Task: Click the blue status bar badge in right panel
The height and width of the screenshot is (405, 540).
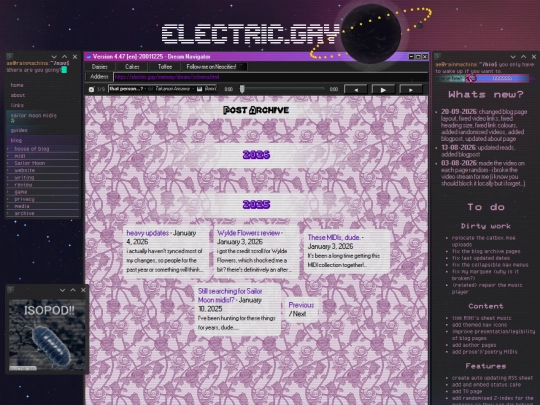Action: tap(502, 79)
